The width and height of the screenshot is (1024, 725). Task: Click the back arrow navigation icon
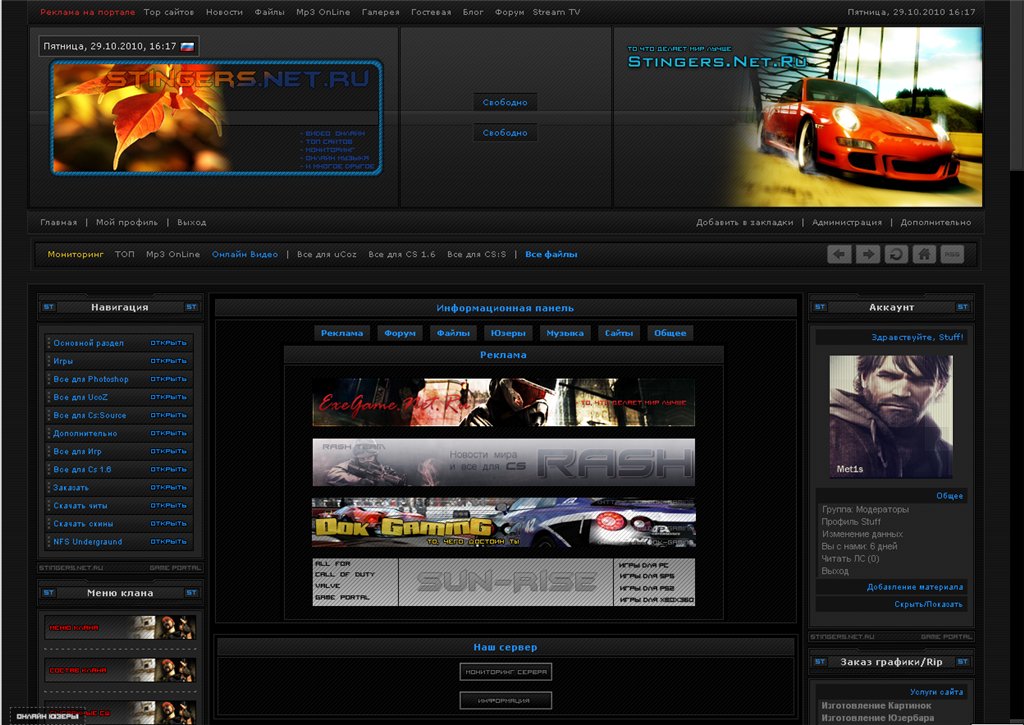point(839,255)
